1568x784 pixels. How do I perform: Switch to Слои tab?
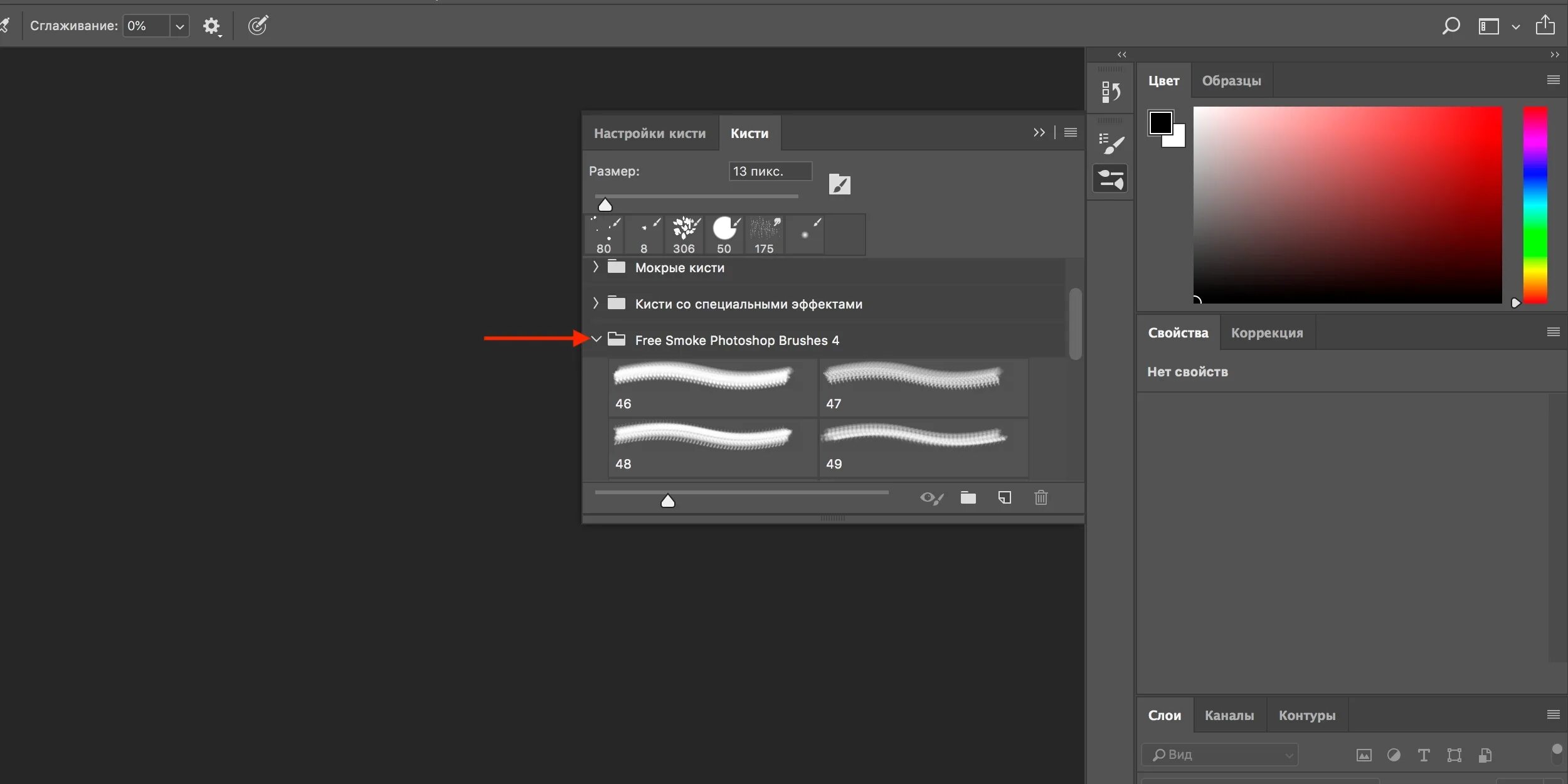pos(1165,716)
